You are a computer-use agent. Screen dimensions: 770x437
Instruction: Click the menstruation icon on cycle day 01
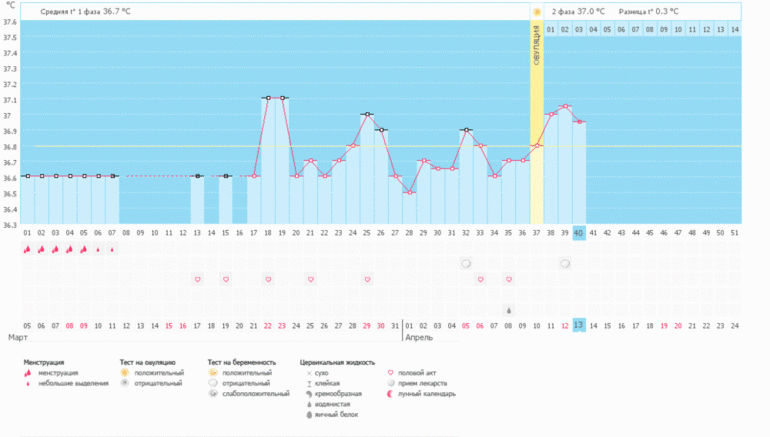[27, 250]
